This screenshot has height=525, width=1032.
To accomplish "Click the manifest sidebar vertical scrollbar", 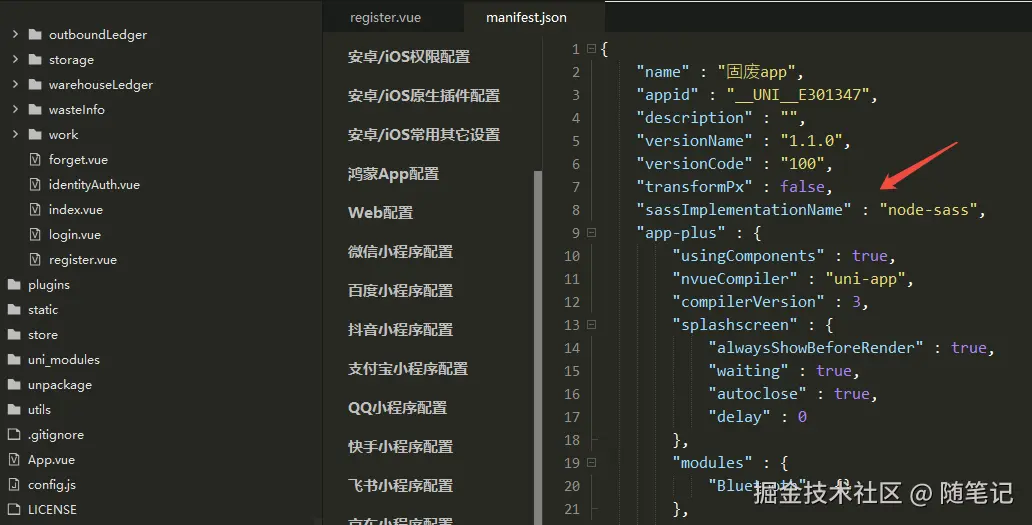I will pos(538,347).
